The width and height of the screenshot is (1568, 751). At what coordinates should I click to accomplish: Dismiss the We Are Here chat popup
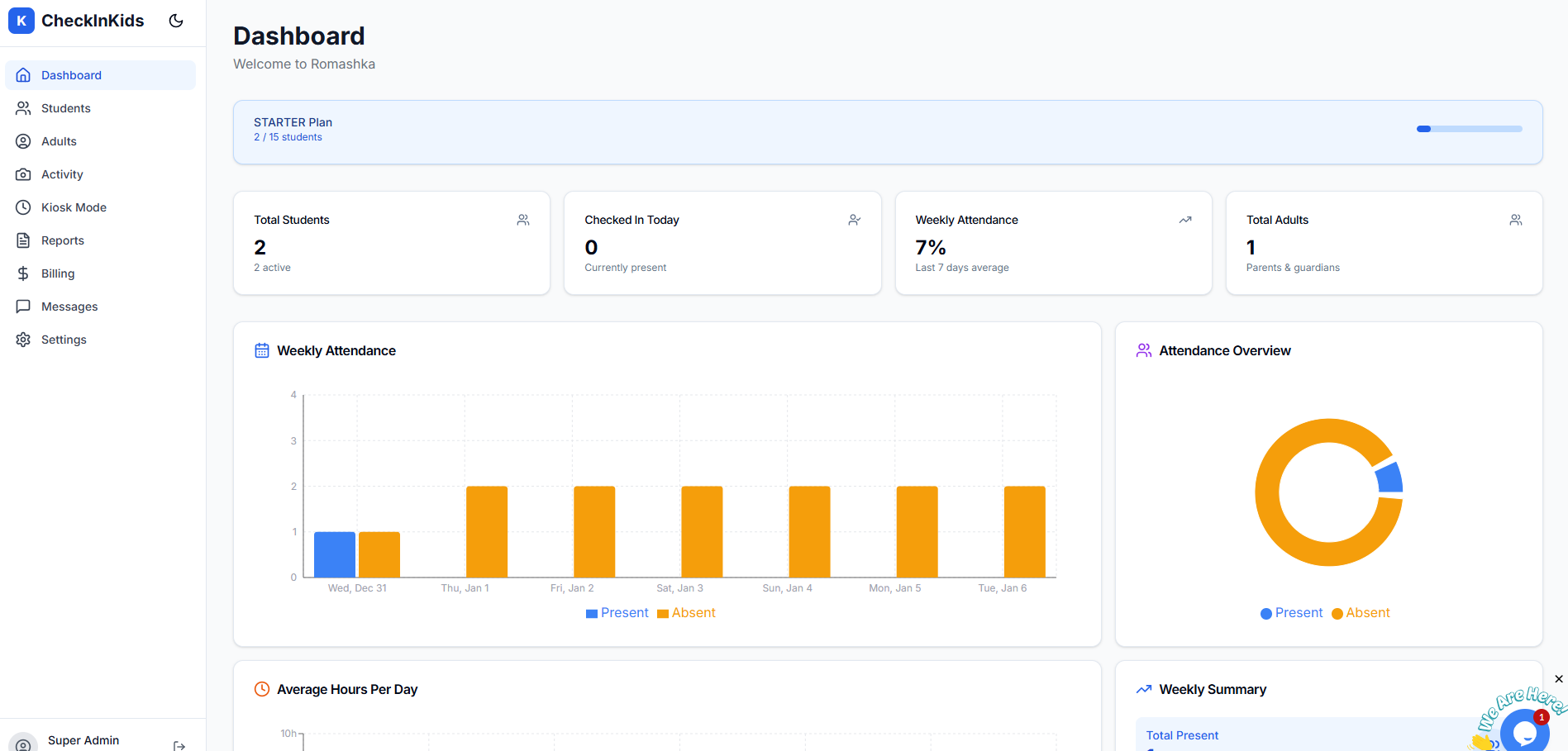click(1559, 679)
